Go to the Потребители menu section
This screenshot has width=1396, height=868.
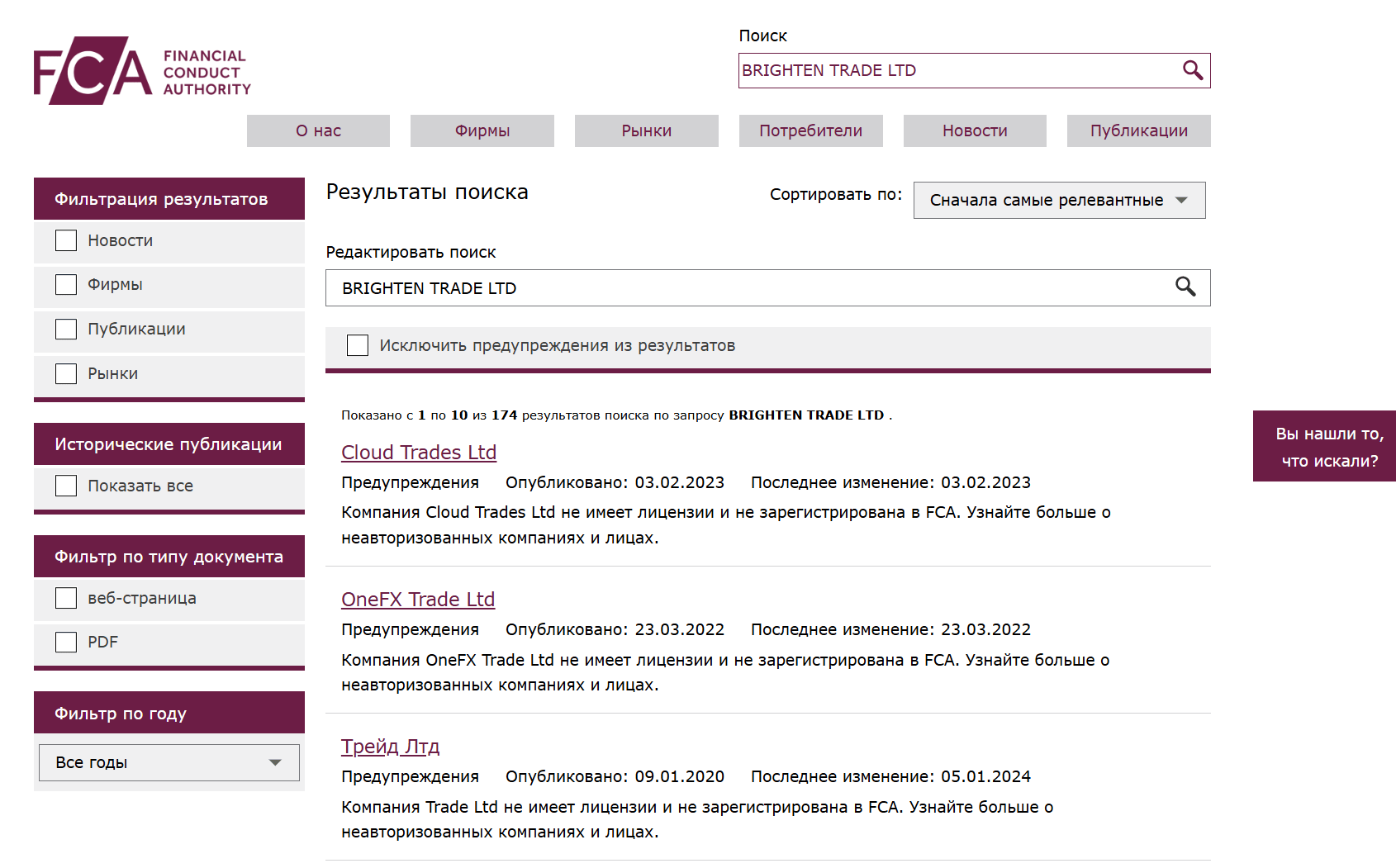pyautogui.click(x=810, y=130)
